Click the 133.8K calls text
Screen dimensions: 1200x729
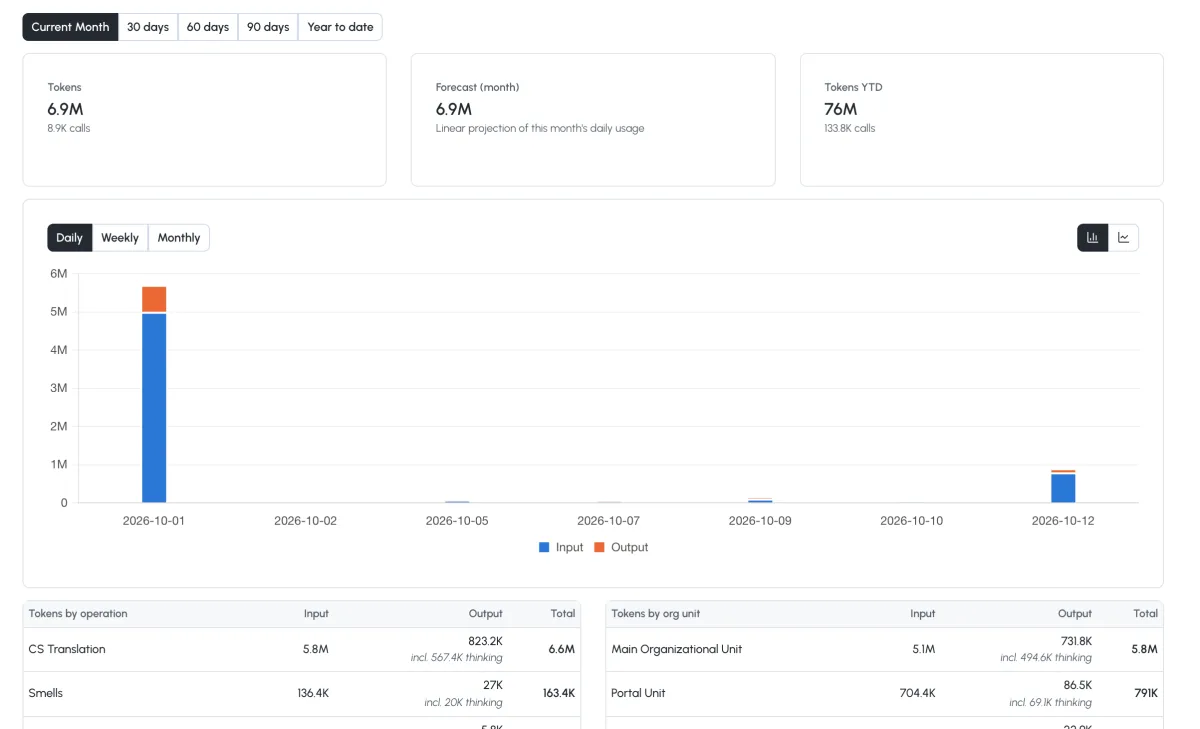tap(850, 128)
